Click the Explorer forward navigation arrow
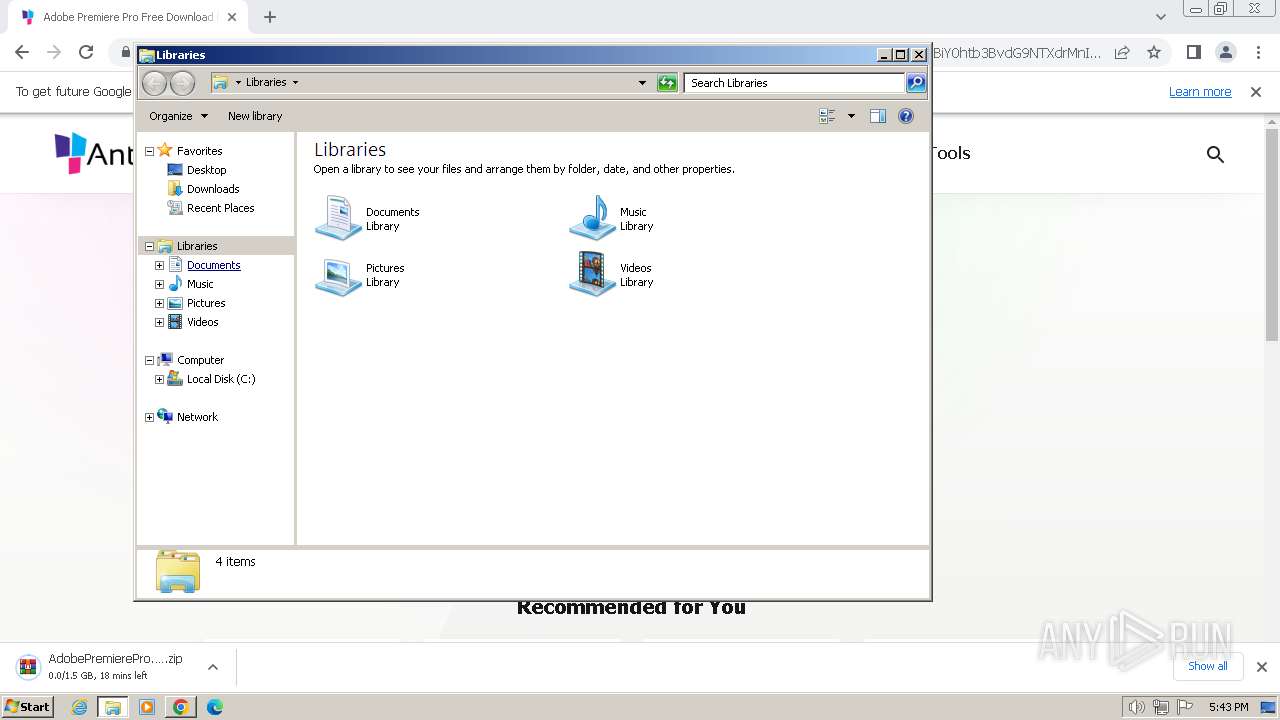 (183, 83)
